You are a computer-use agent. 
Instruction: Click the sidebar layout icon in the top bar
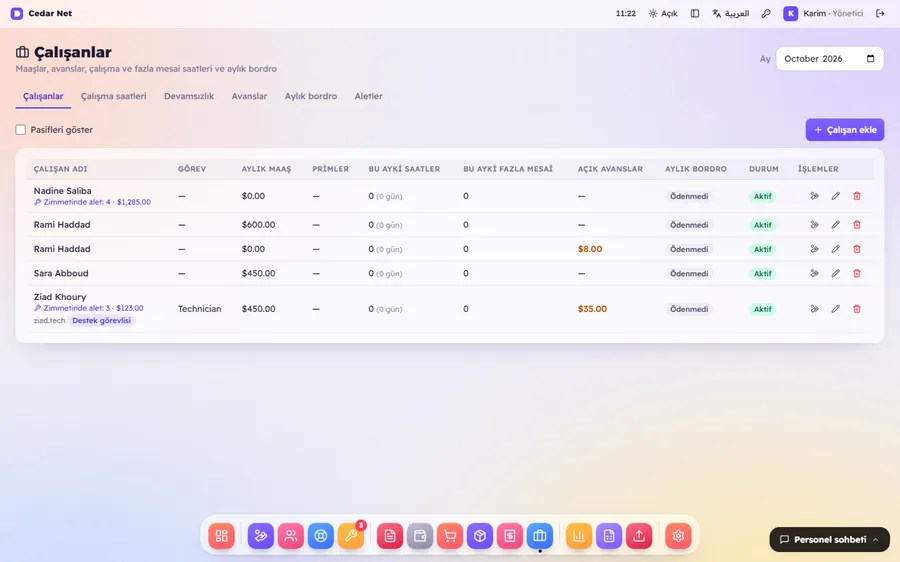click(695, 13)
